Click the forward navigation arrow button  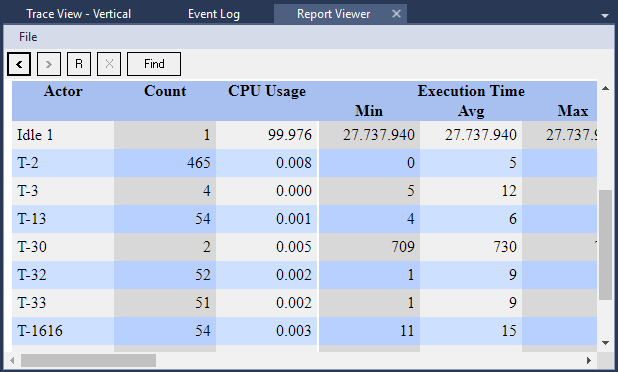click(49, 64)
